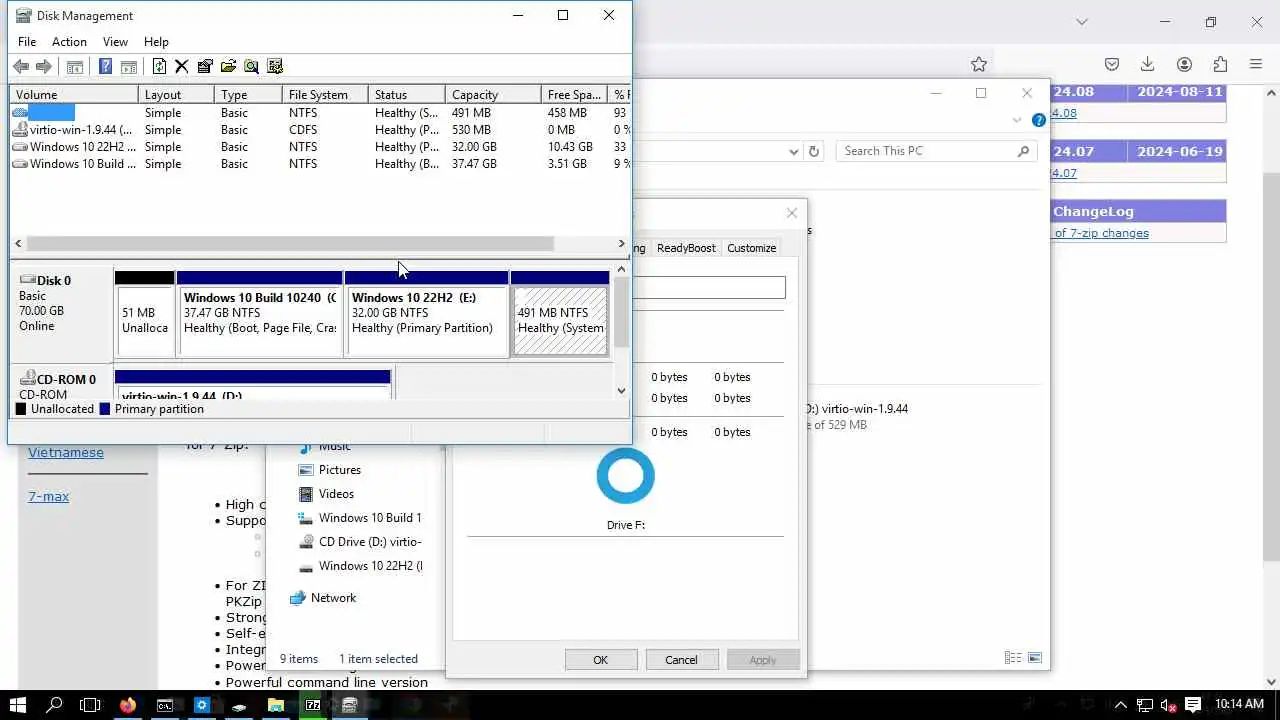Open the Vietnamese language link
Screen dimensions: 1280x720
[x=66, y=452]
